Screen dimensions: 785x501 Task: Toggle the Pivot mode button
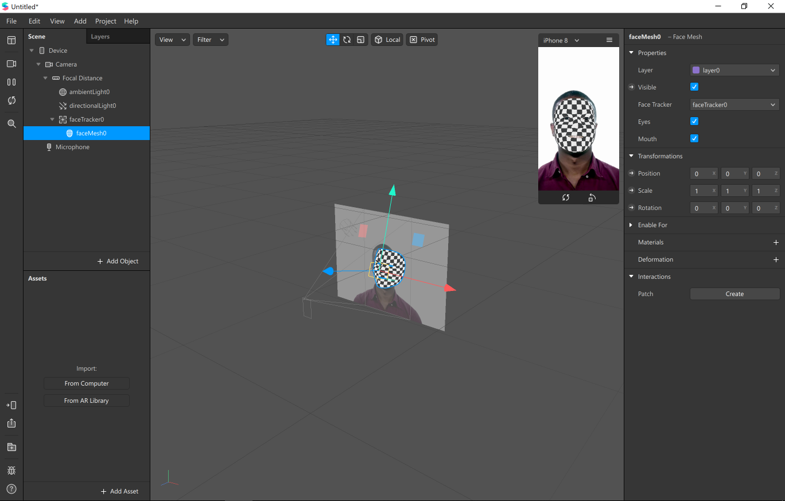click(x=422, y=40)
